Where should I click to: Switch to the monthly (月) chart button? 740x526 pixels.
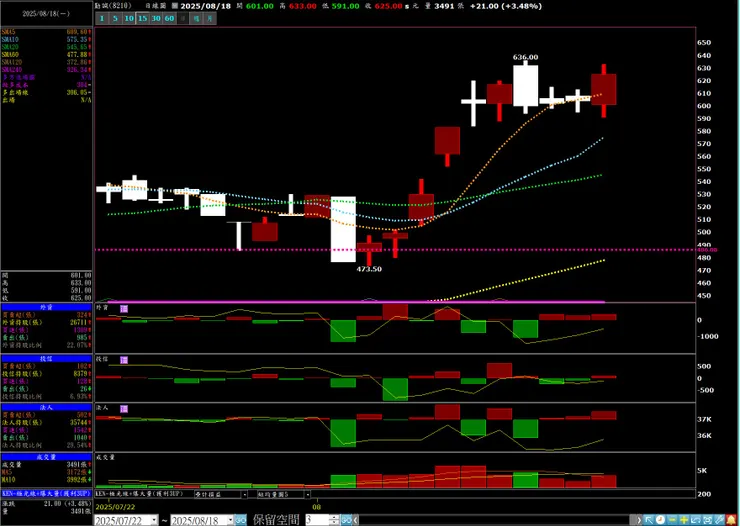click(210, 18)
